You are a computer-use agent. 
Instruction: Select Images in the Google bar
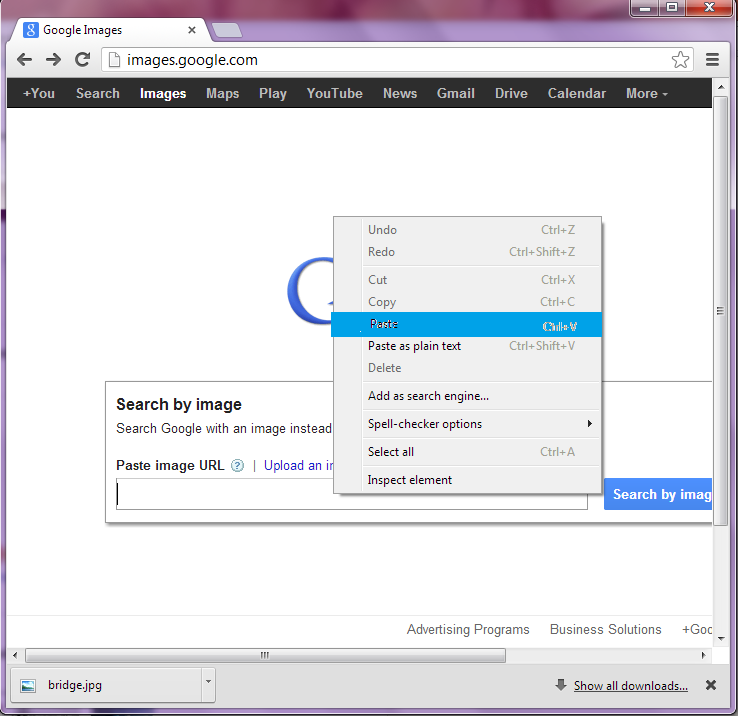coord(163,94)
